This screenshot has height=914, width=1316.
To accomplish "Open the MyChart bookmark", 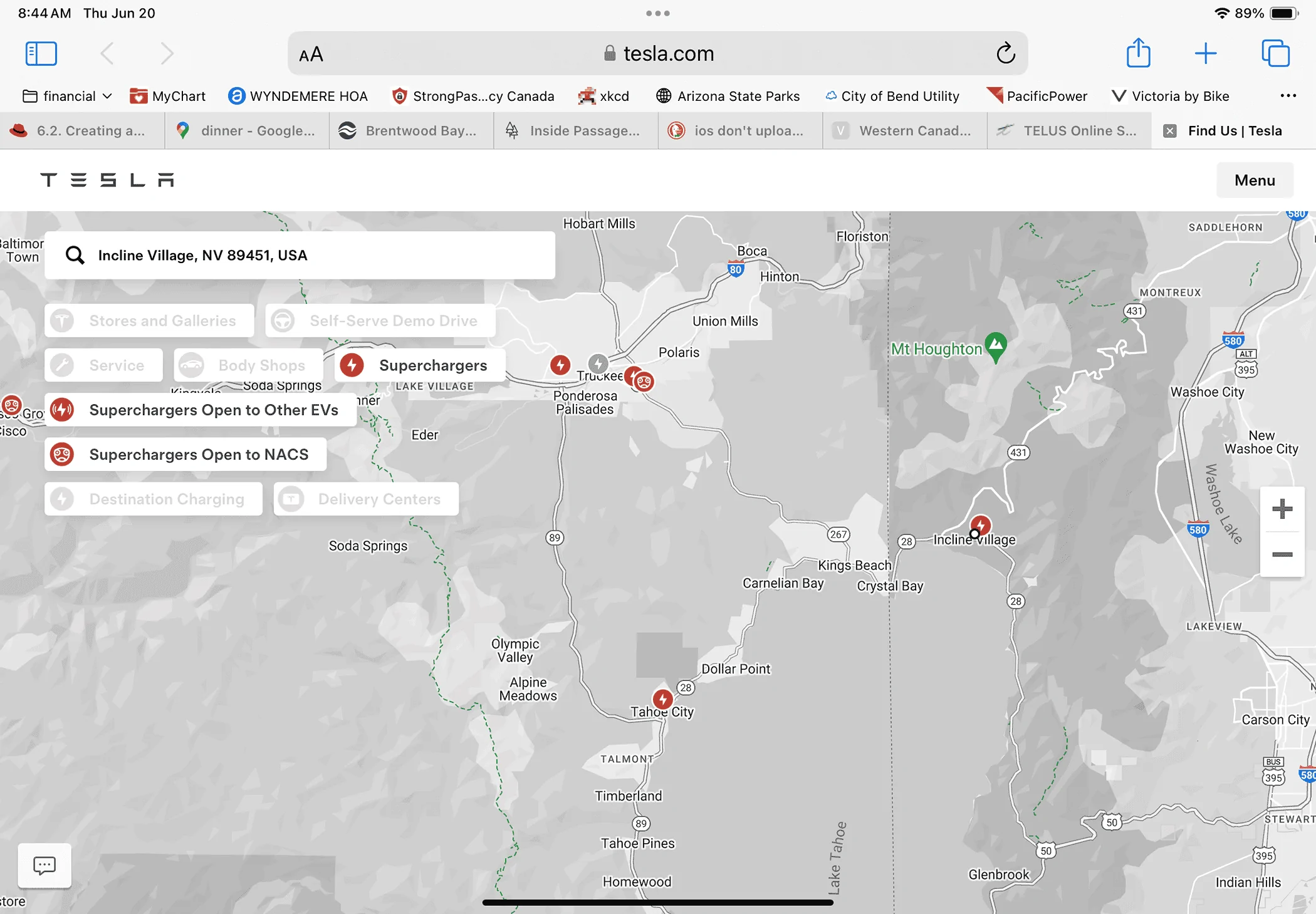I will tap(167, 96).
